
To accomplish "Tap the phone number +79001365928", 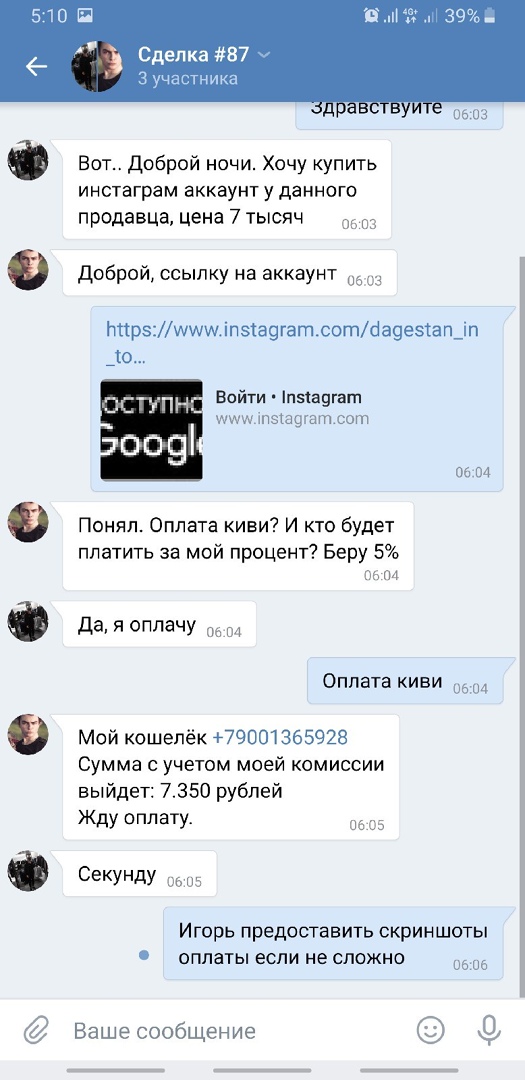I will click(280, 738).
